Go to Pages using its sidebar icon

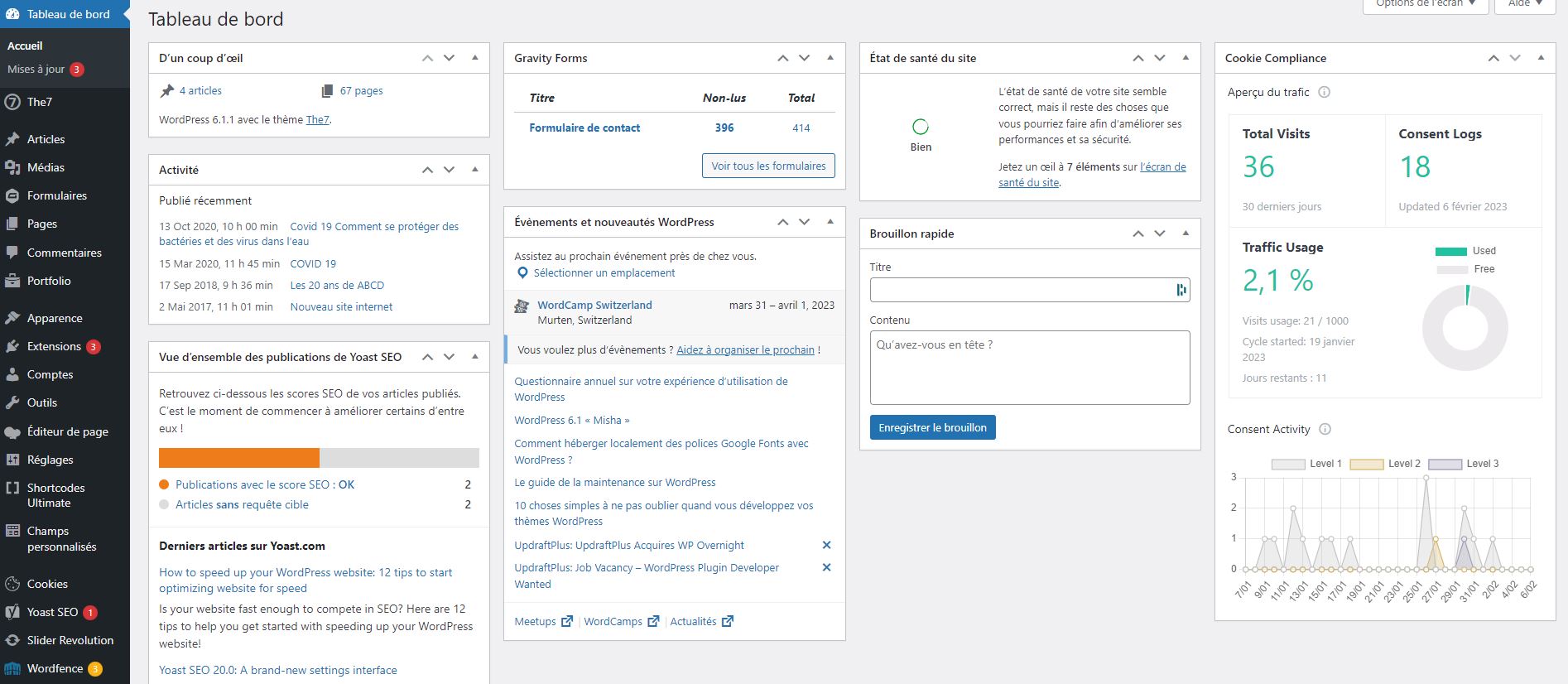[x=12, y=224]
